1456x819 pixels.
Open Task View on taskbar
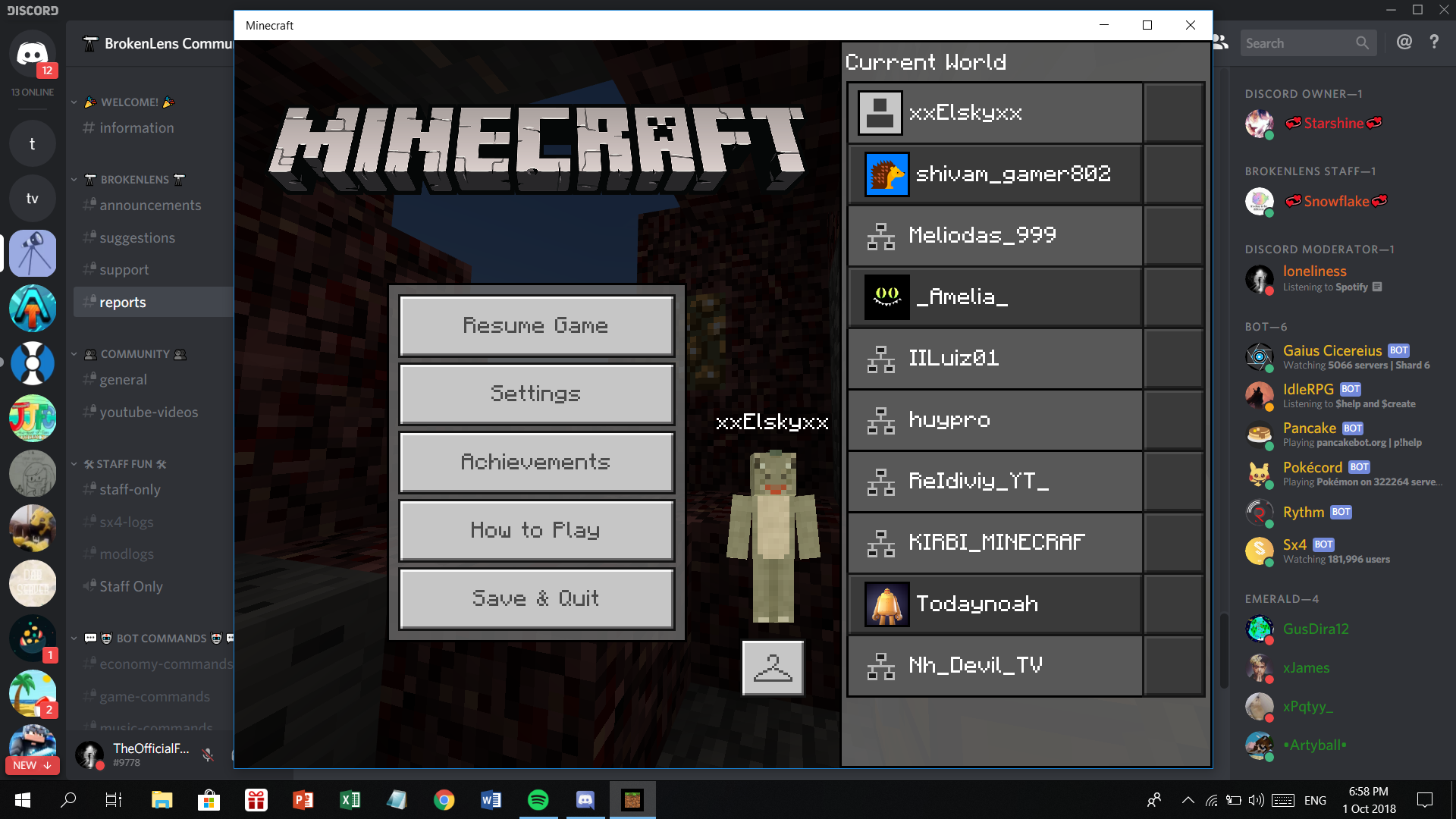114,800
